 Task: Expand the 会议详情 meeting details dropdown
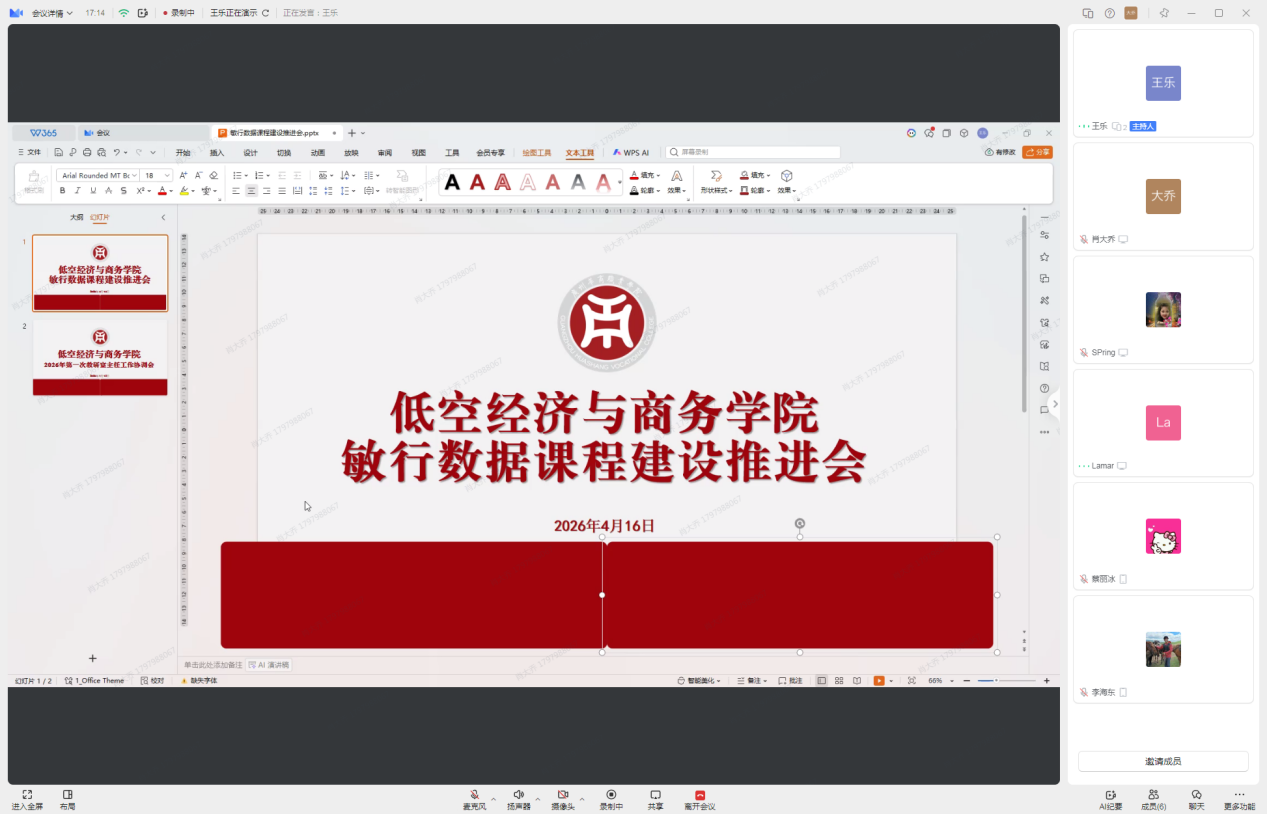coord(52,13)
